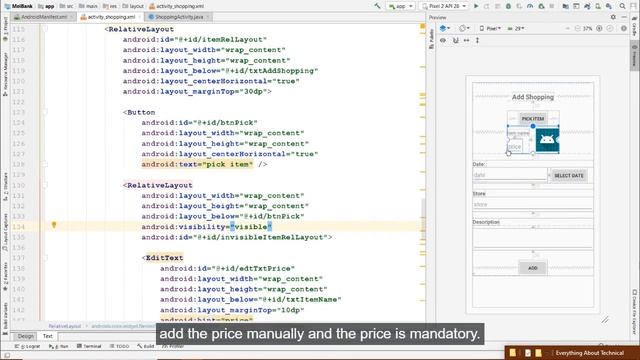Open the Build tool window
The image size is (640, 360).
[146, 346]
